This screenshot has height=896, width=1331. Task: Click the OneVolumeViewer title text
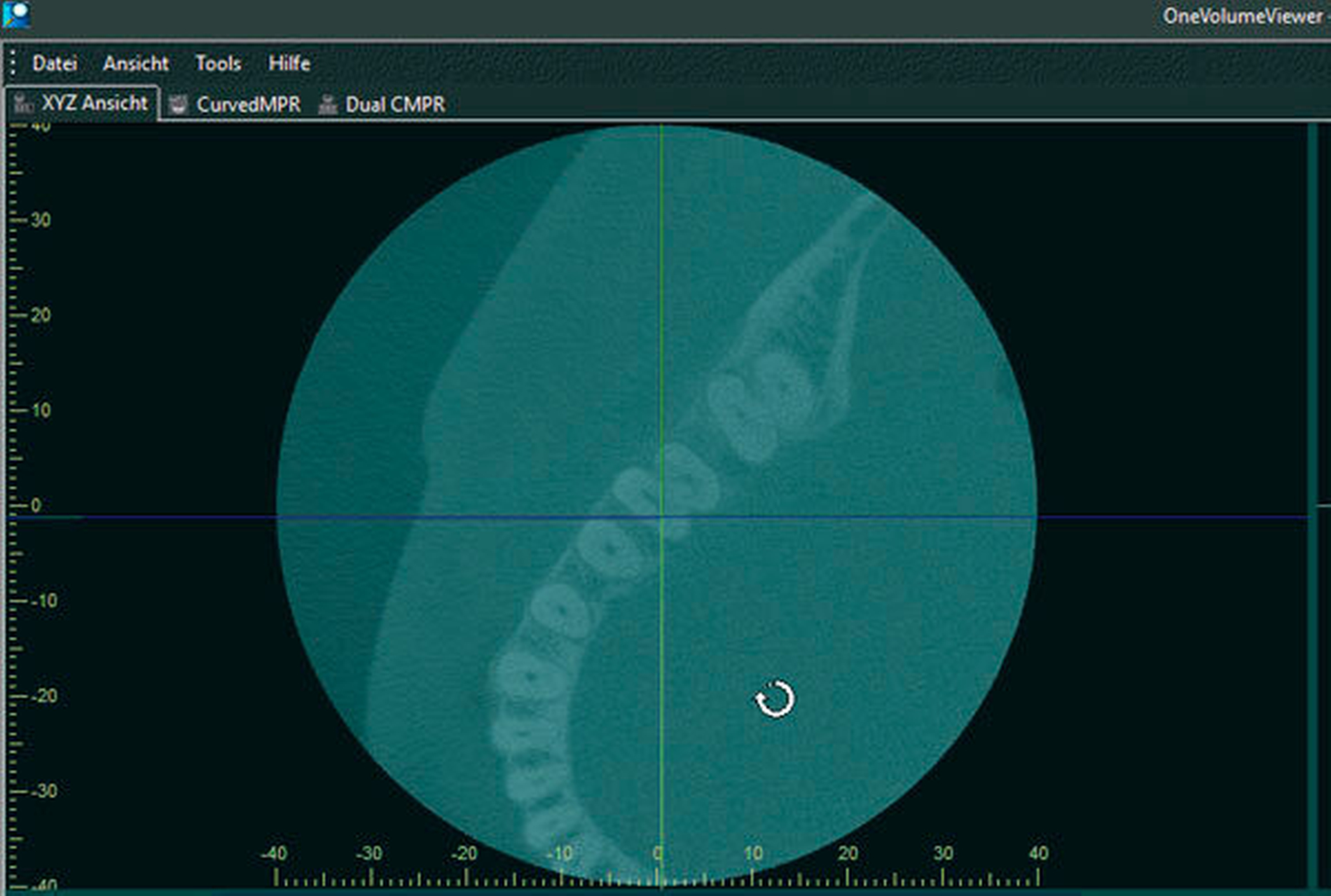[1242, 15]
